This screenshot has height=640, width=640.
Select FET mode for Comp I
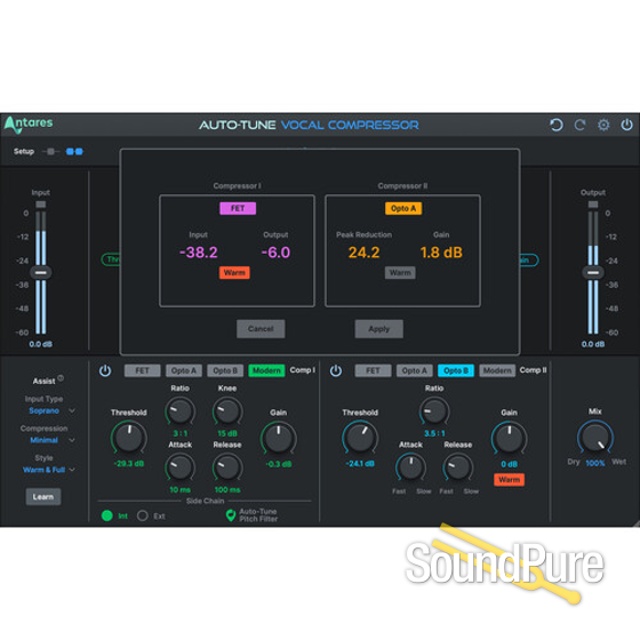(142, 371)
